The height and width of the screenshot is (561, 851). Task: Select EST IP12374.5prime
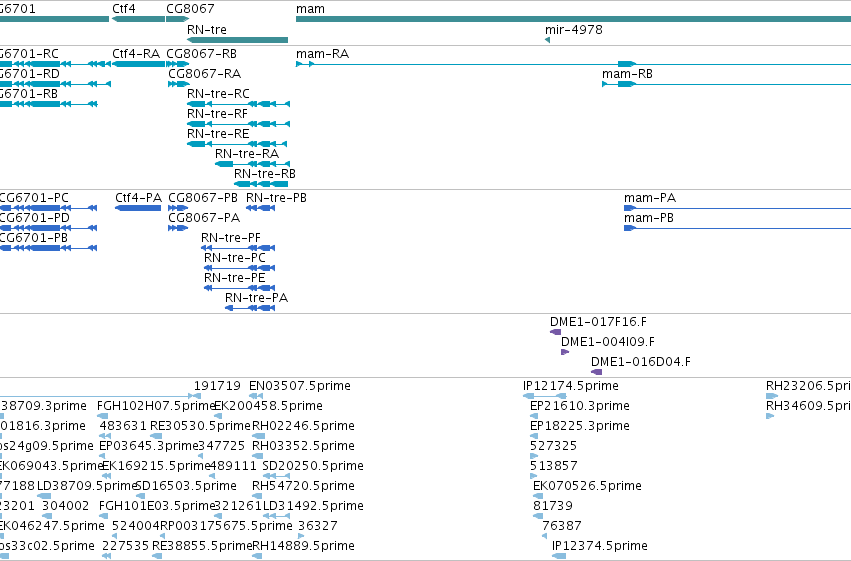click(x=600, y=547)
